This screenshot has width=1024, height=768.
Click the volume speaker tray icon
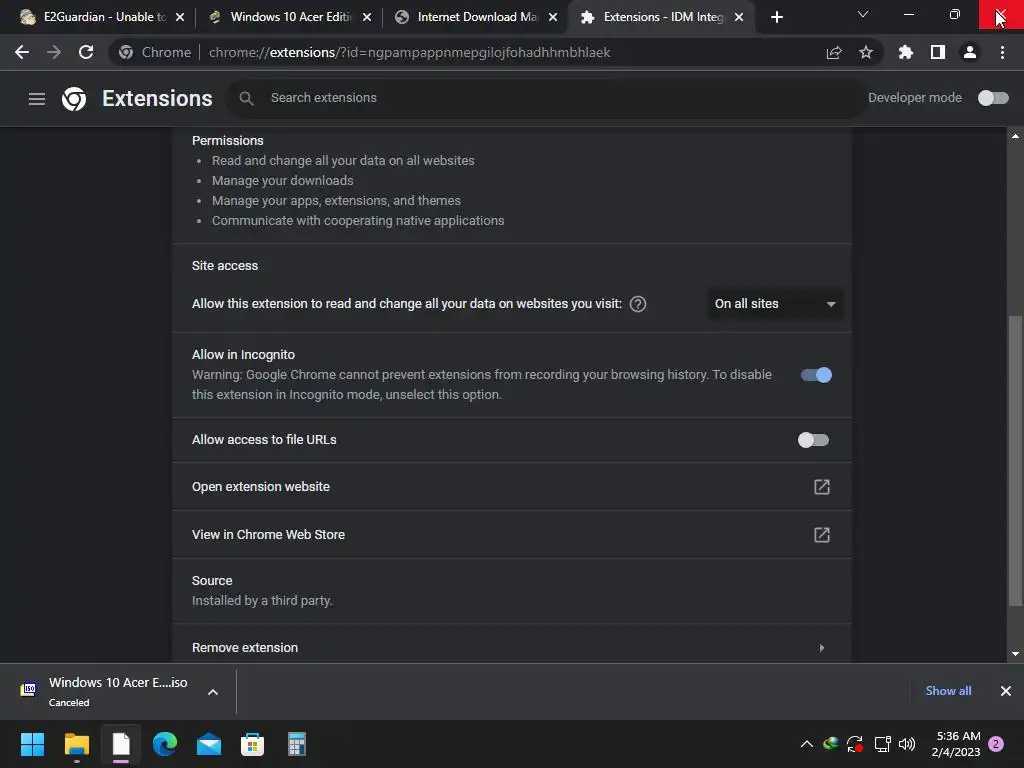pyautogui.click(x=906, y=744)
